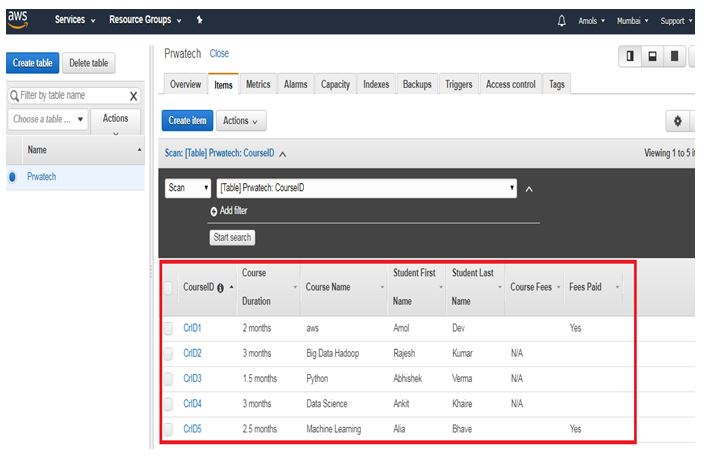716x470 pixels.
Task: Switch to the Access control tab
Action: pyautogui.click(x=511, y=84)
